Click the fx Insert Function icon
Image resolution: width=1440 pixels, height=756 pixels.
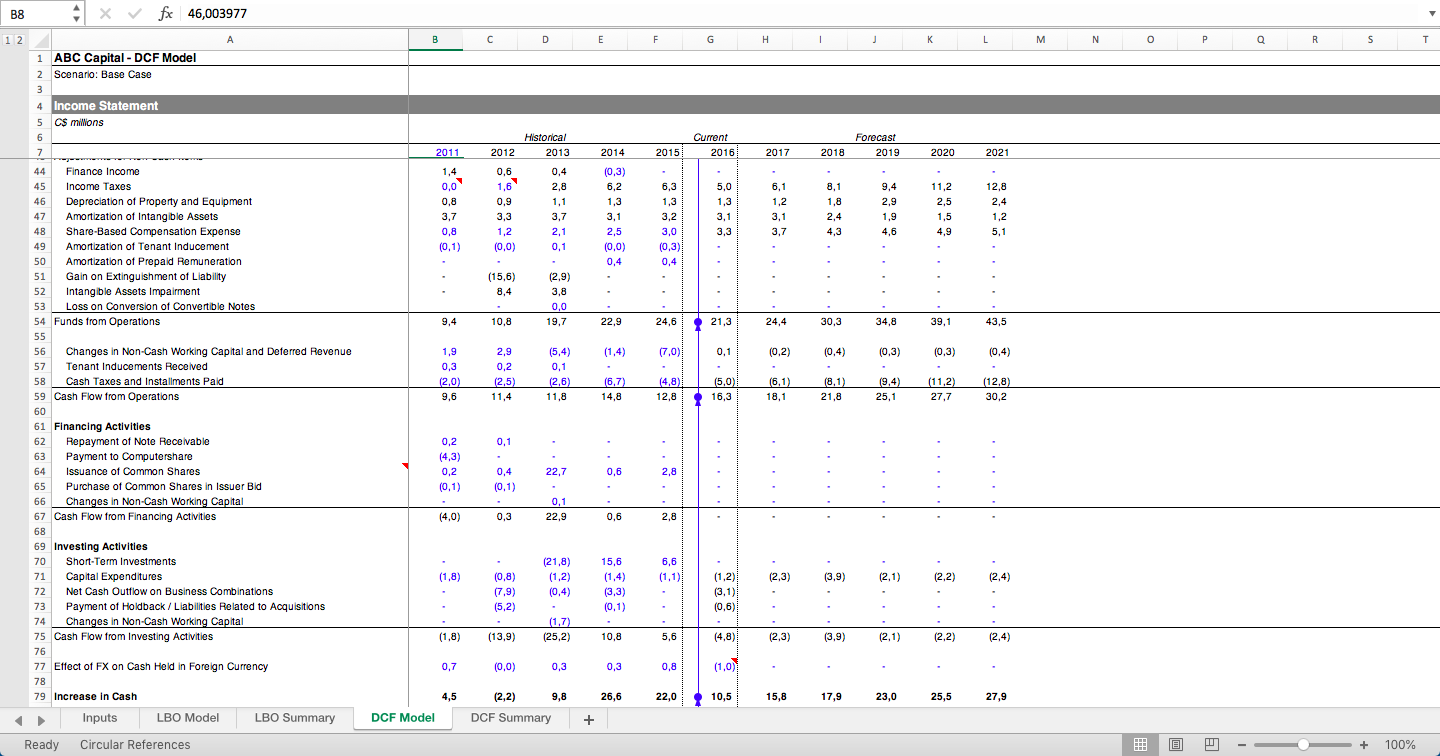pos(165,14)
